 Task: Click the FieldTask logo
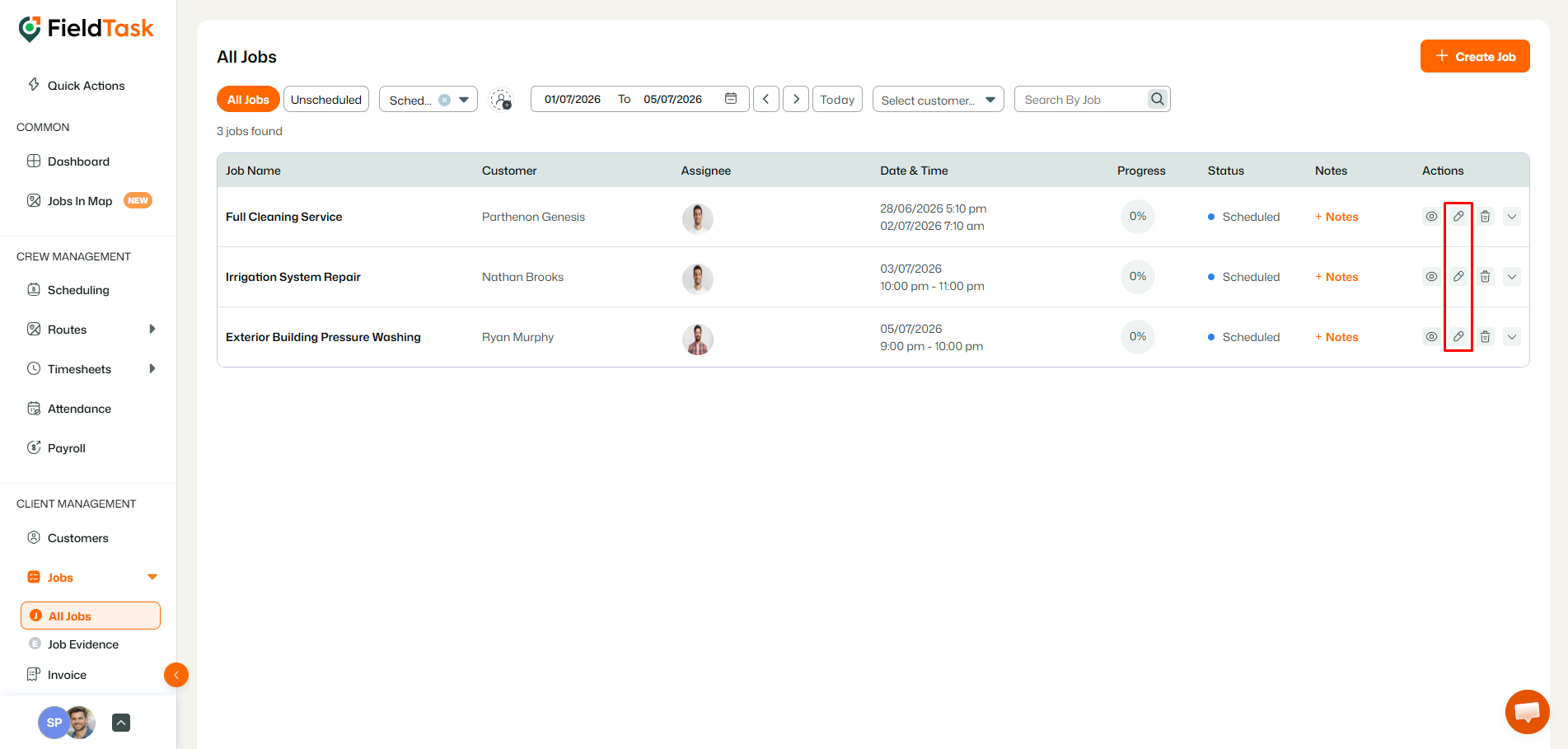click(86, 29)
